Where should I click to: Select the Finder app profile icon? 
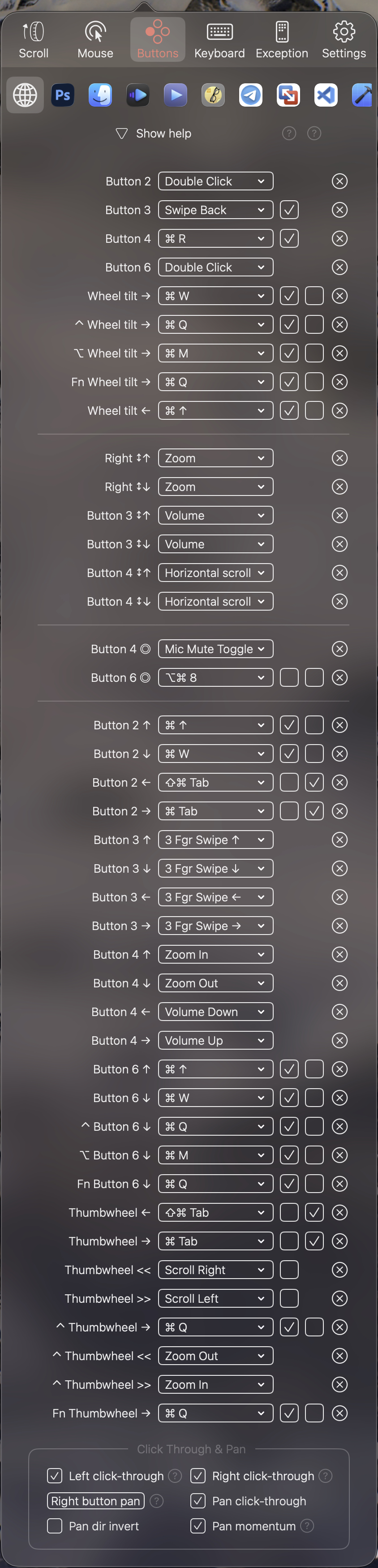[x=100, y=95]
